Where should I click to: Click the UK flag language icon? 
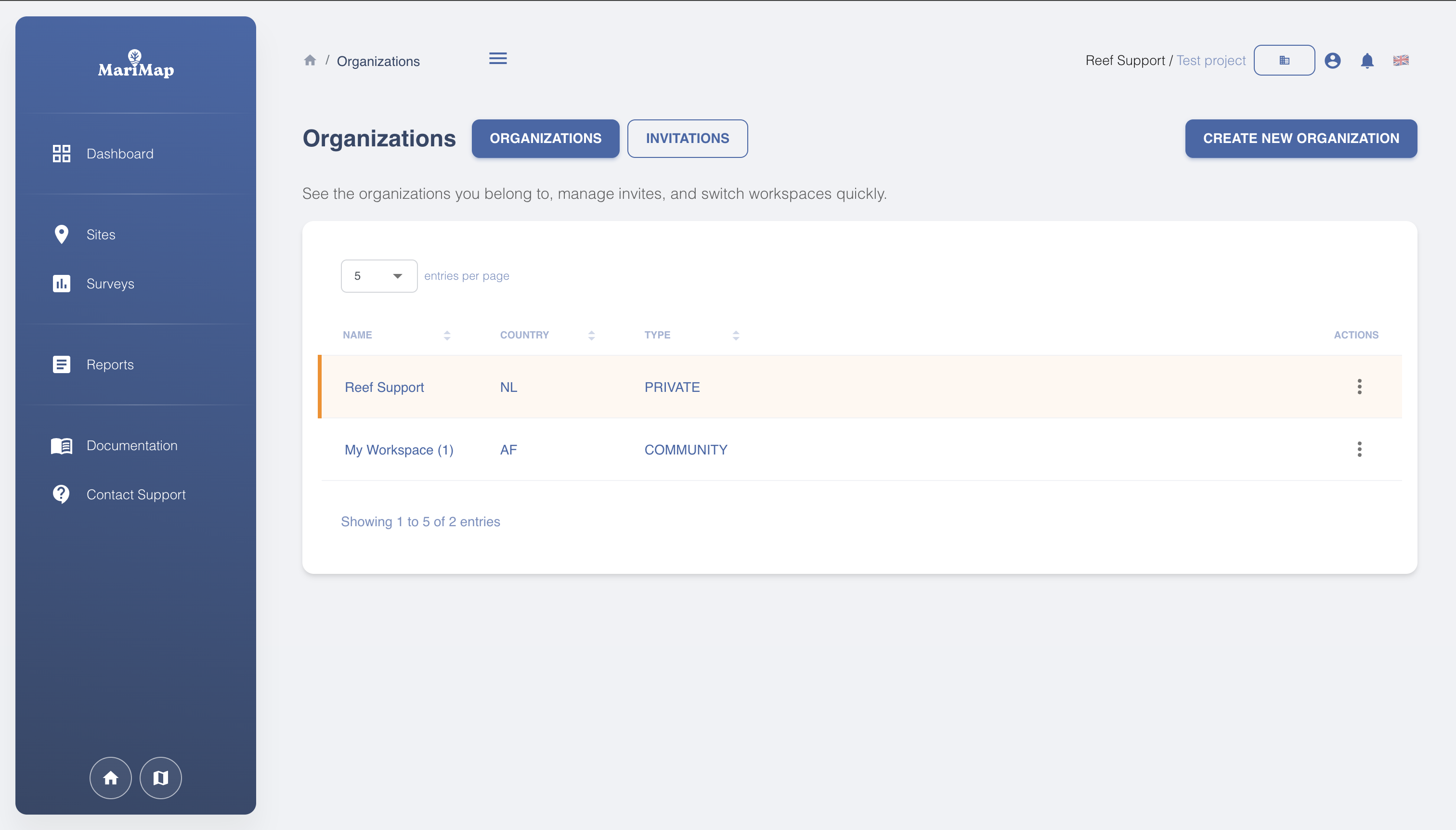pyautogui.click(x=1401, y=60)
